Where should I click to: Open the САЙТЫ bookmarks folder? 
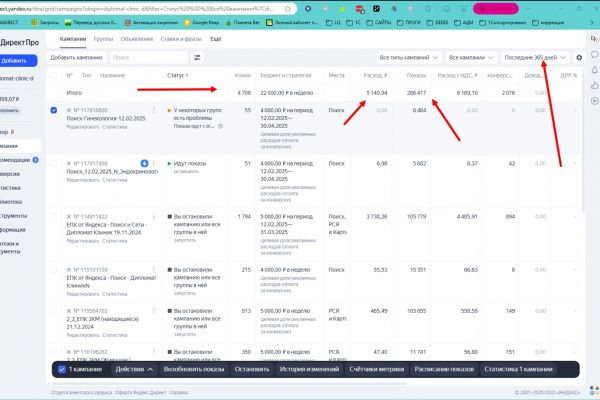click(x=378, y=23)
